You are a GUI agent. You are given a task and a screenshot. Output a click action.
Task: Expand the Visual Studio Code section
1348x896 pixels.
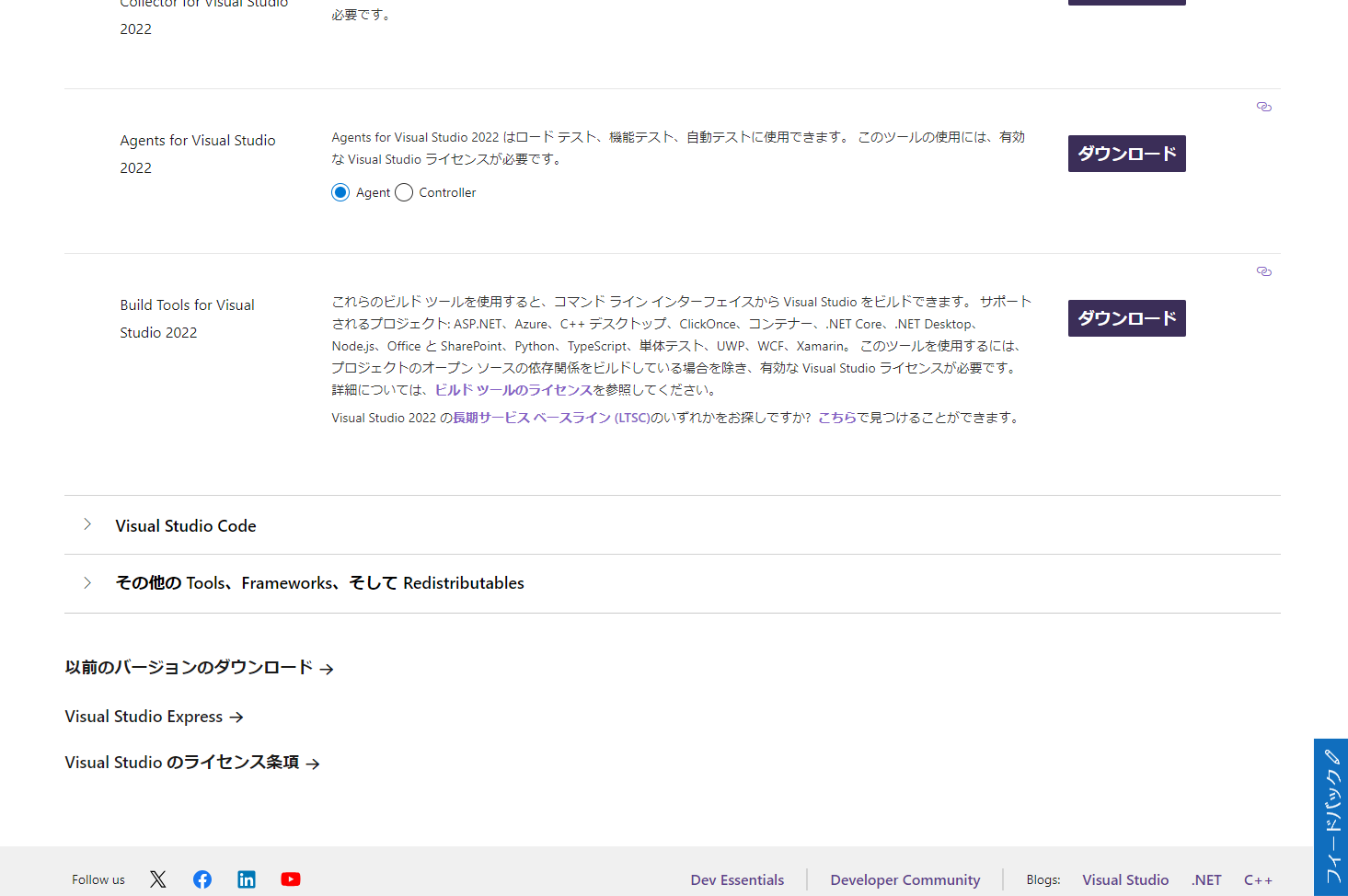click(x=186, y=525)
